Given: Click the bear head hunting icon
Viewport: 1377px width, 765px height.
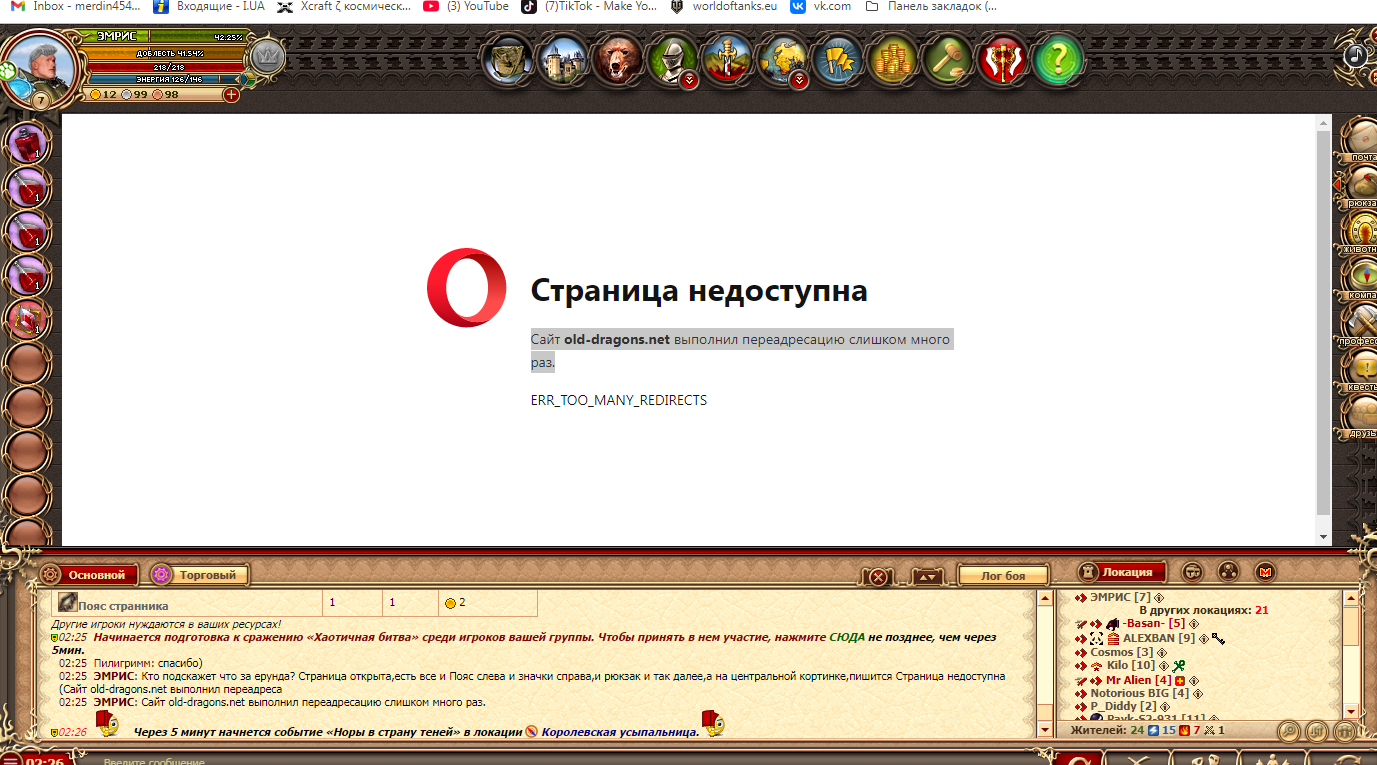Looking at the screenshot, I should coord(618,61).
